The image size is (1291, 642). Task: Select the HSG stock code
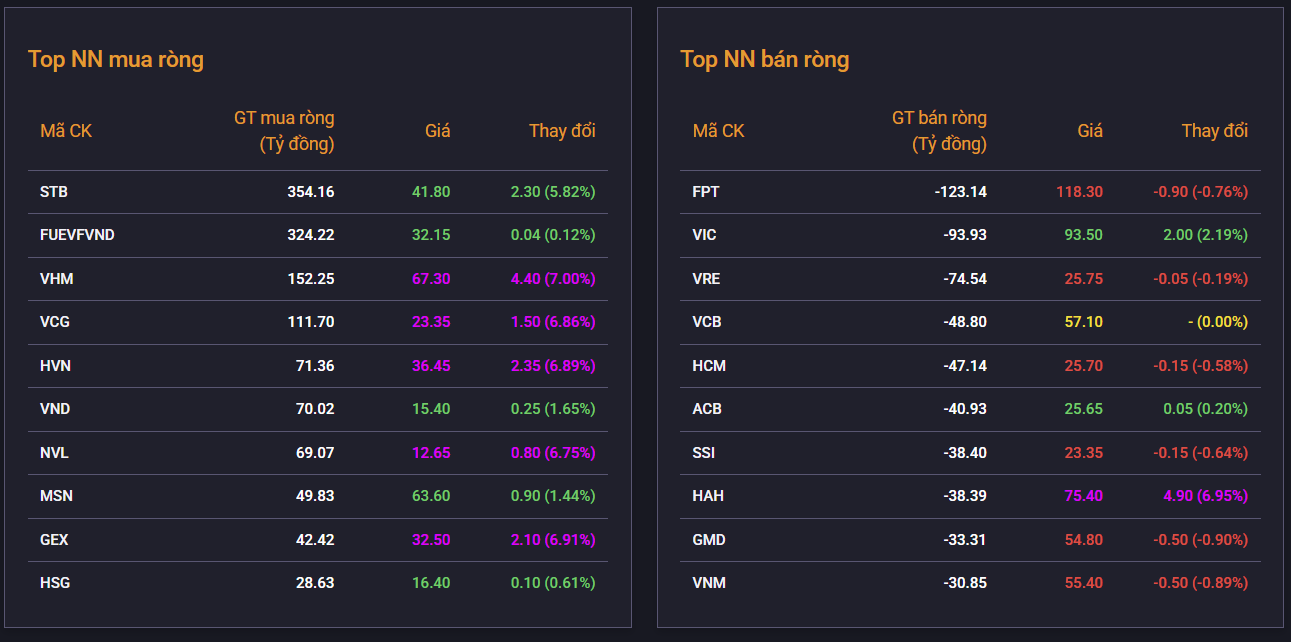55,583
